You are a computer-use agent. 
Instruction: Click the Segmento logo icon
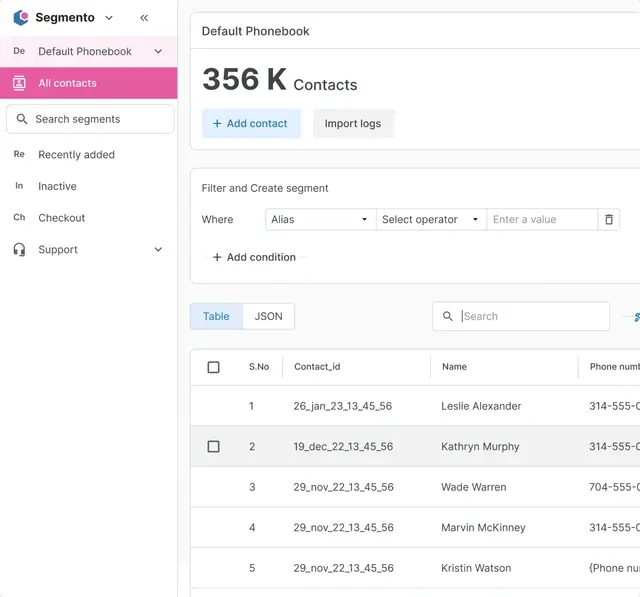[x=20, y=18]
